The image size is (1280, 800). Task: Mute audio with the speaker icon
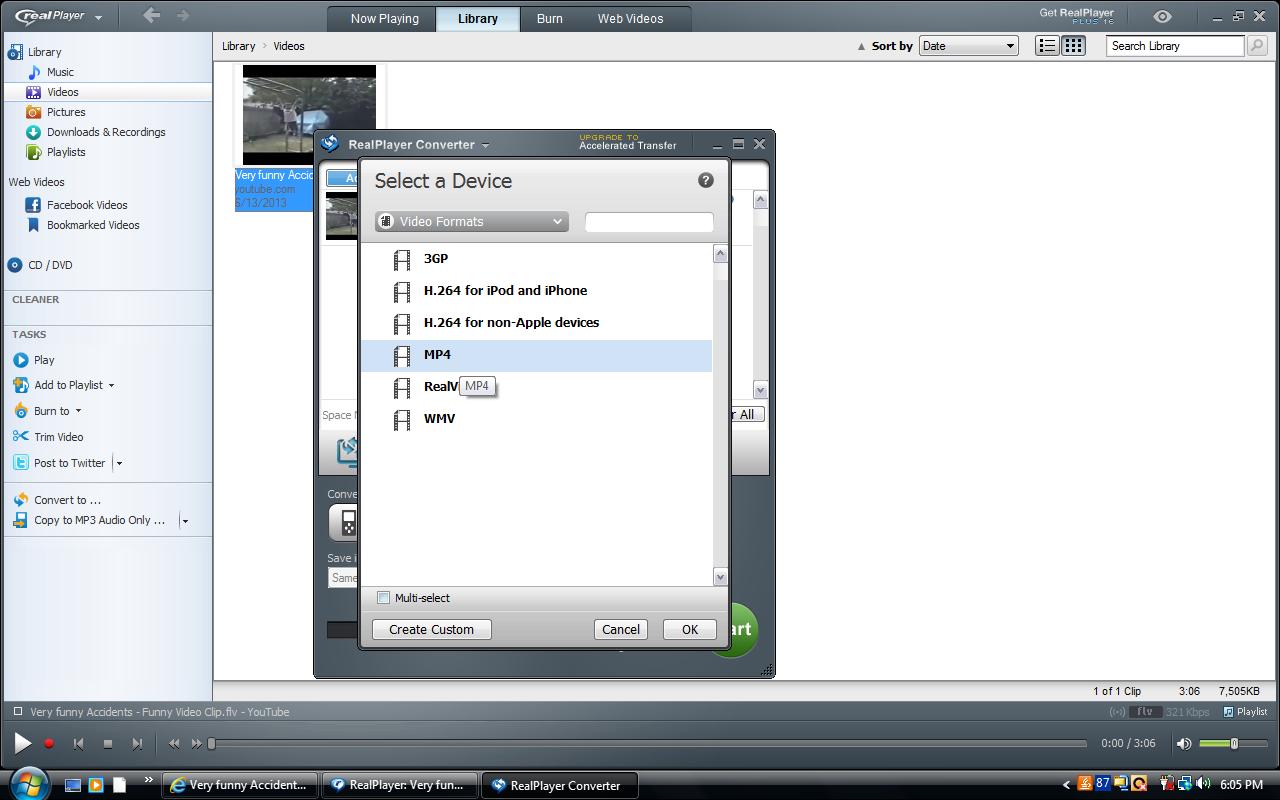pyautogui.click(x=1184, y=743)
